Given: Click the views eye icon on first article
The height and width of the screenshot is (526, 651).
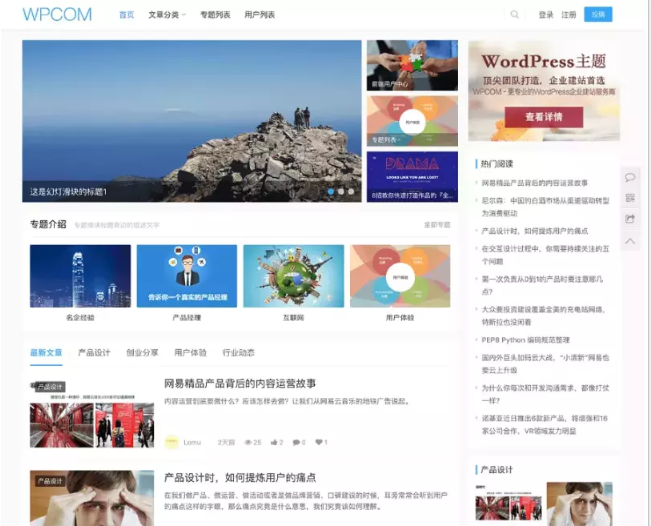Looking at the screenshot, I should click(x=248, y=443).
